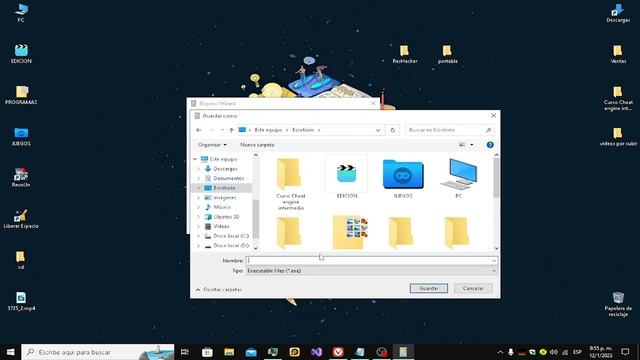Expand the Descargas tree node arrow
The image size is (640, 360).
pos(199,169)
